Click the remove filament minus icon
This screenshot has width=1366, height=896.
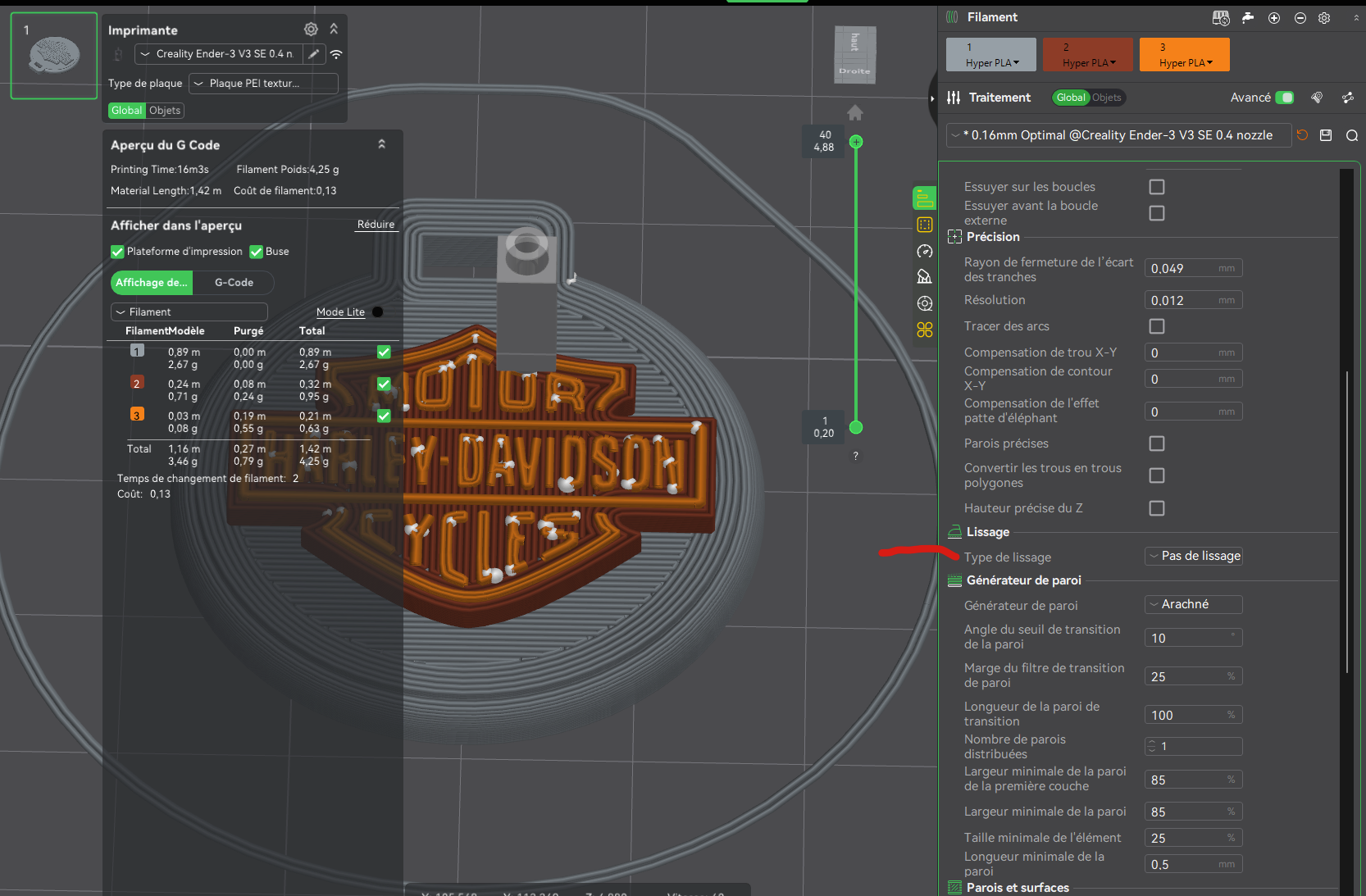(1300, 18)
